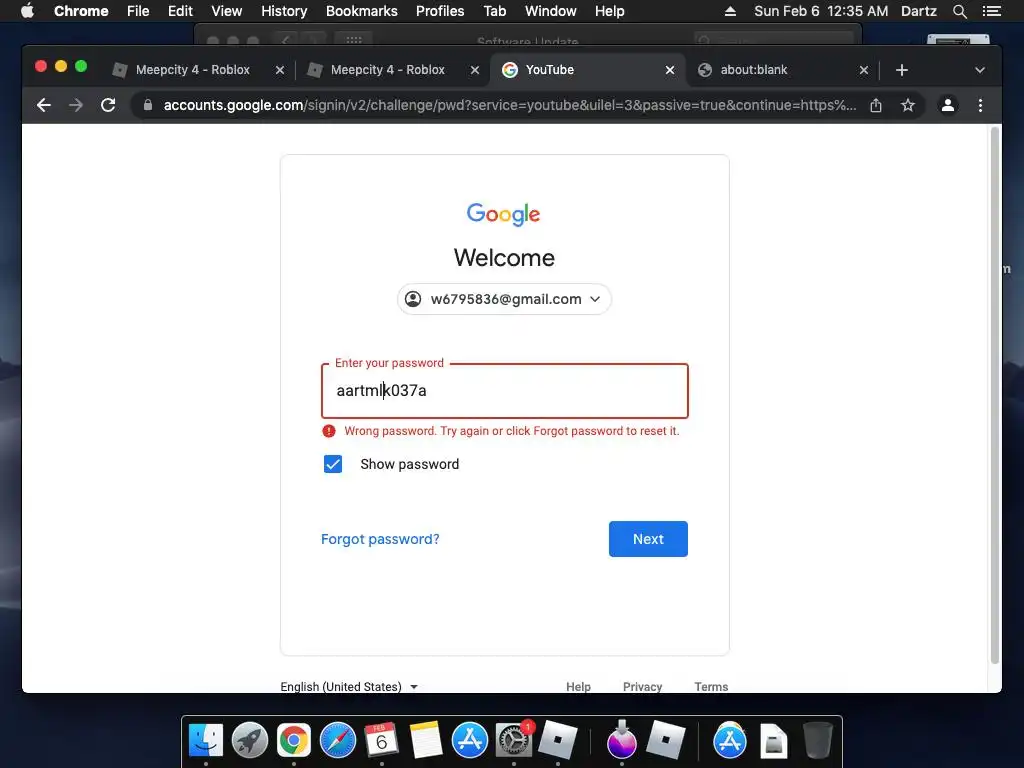
Task: Open the Chrome profile avatar icon
Action: pos(948,105)
